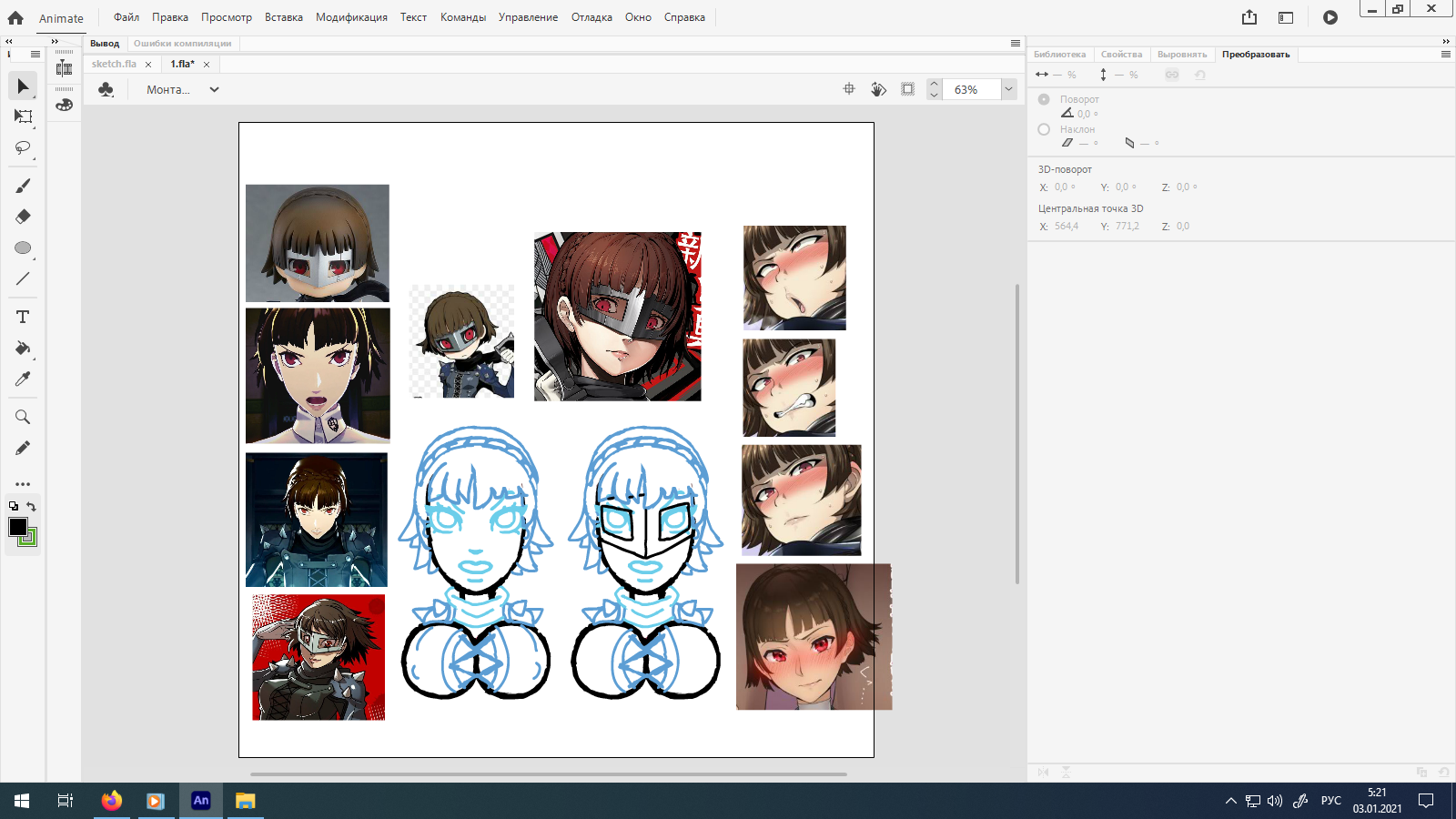1456x819 pixels.
Task: Open the workspace switcher icon
Action: [x=1286, y=17]
